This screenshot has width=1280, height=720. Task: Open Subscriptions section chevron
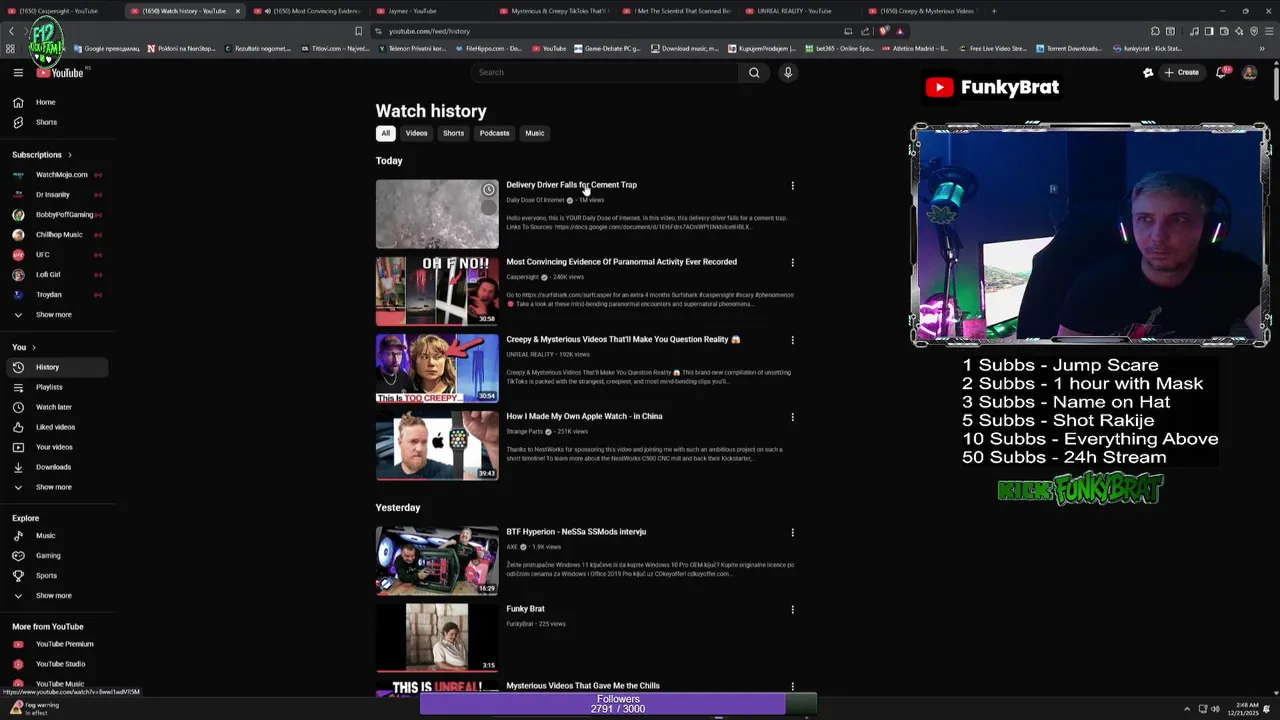[x=70, y=155]
